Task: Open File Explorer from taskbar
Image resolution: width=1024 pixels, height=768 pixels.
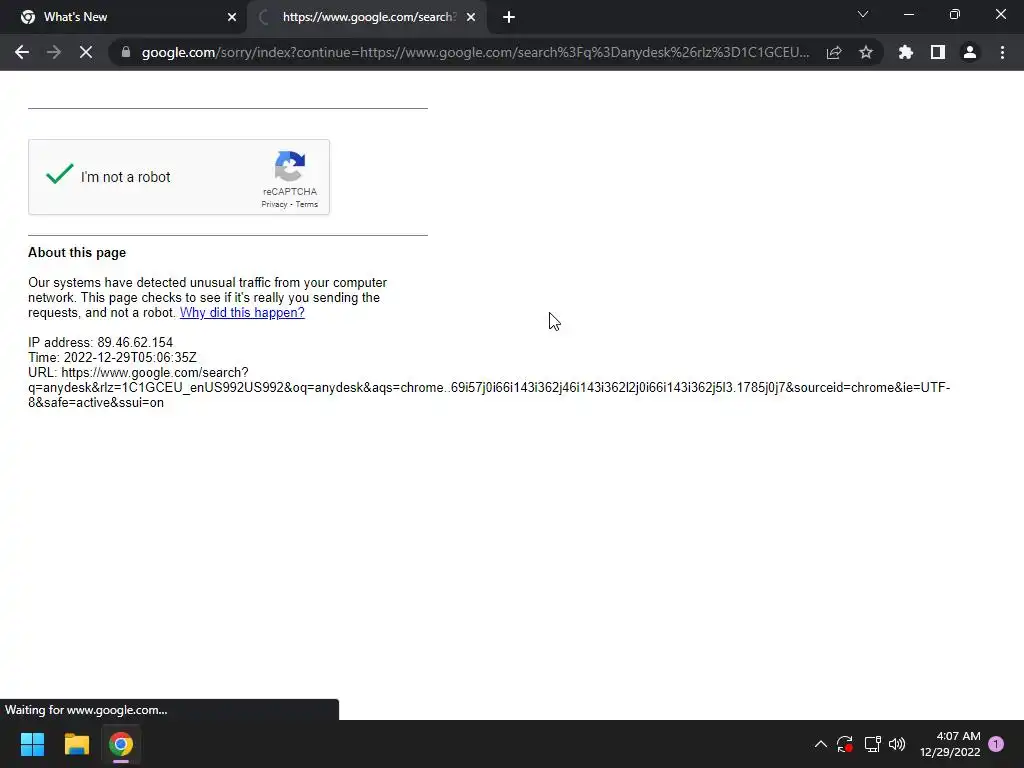Action: [x=76, y=744]
